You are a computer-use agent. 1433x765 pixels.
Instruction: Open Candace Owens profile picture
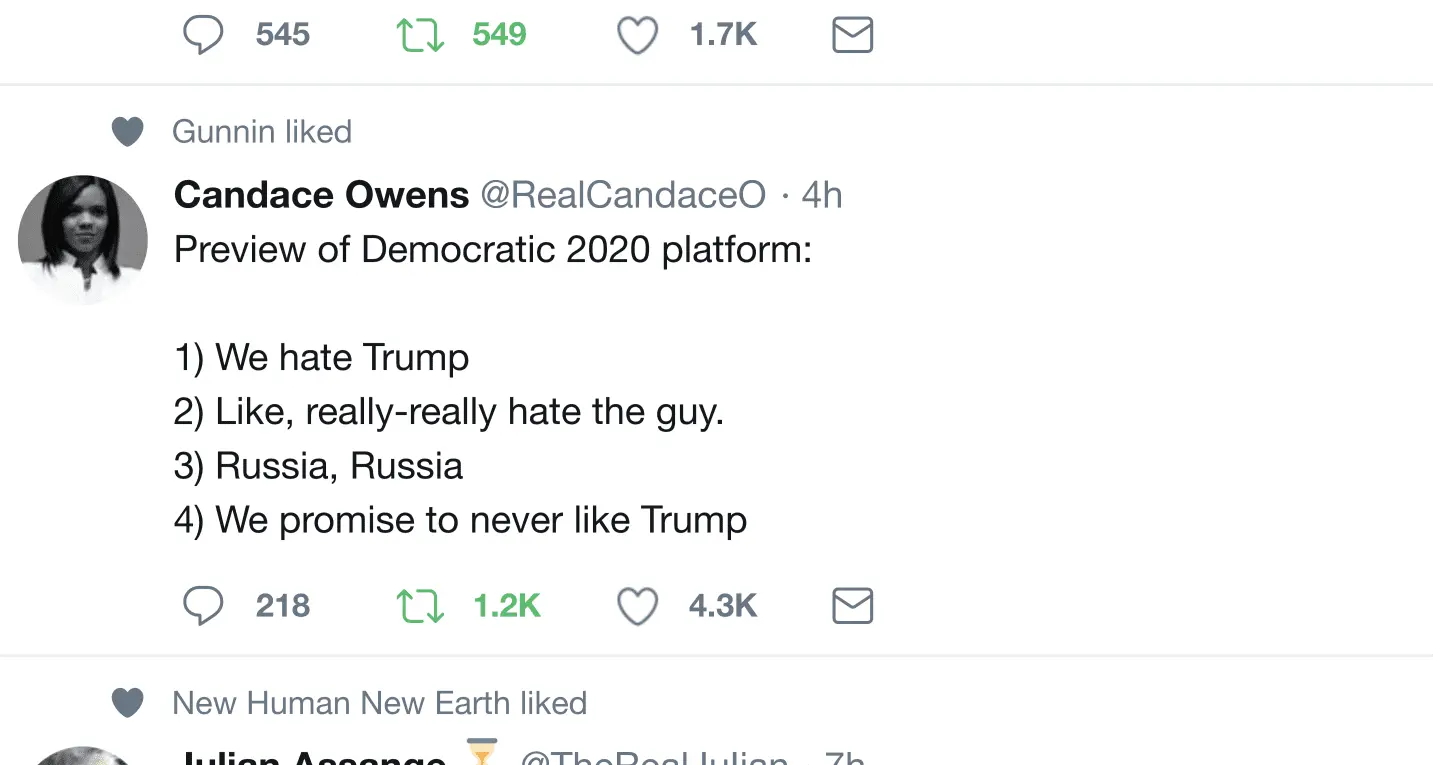[x=83, y=240]
